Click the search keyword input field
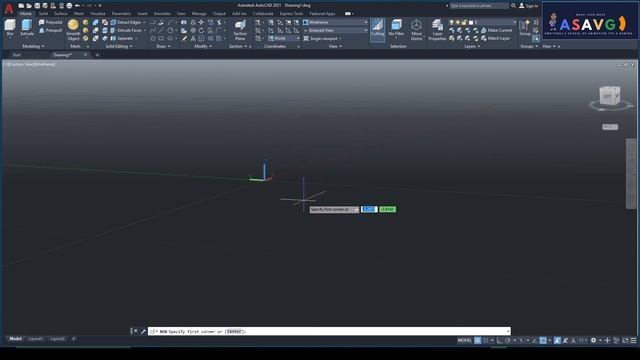640x360 pixels. pyautogui.click(x=479, y=6)
